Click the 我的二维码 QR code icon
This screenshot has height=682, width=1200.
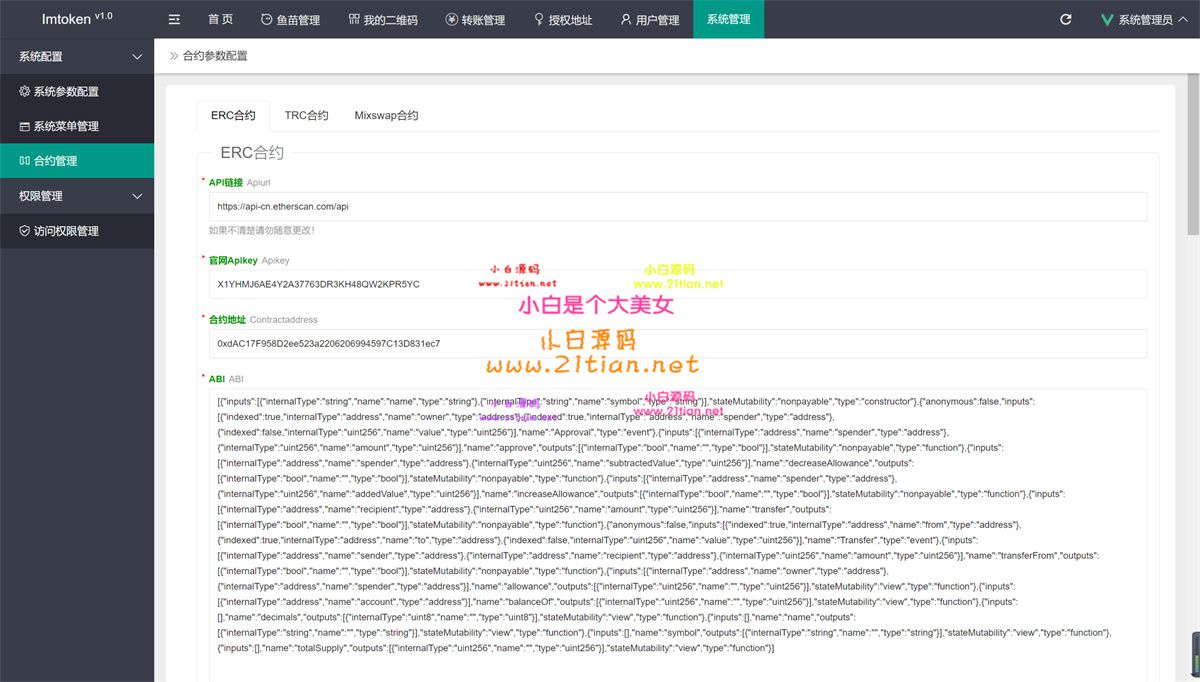354,19
